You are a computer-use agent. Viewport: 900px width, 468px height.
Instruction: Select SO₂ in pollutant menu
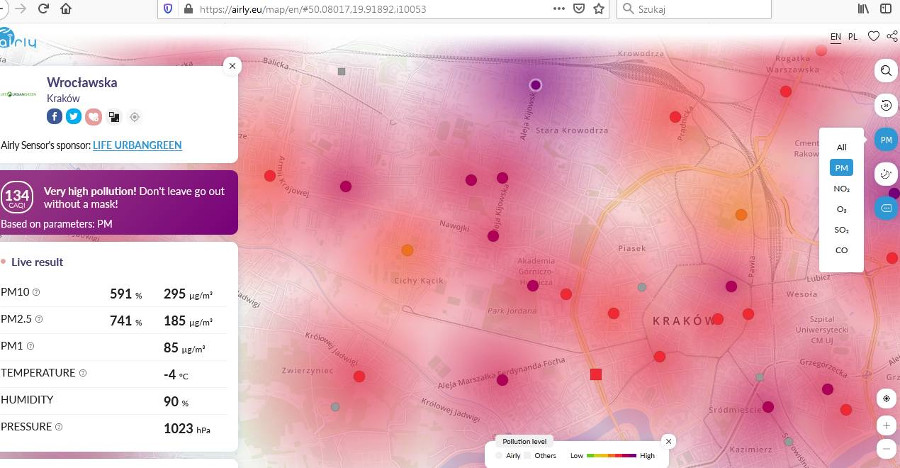pos(841,230)
